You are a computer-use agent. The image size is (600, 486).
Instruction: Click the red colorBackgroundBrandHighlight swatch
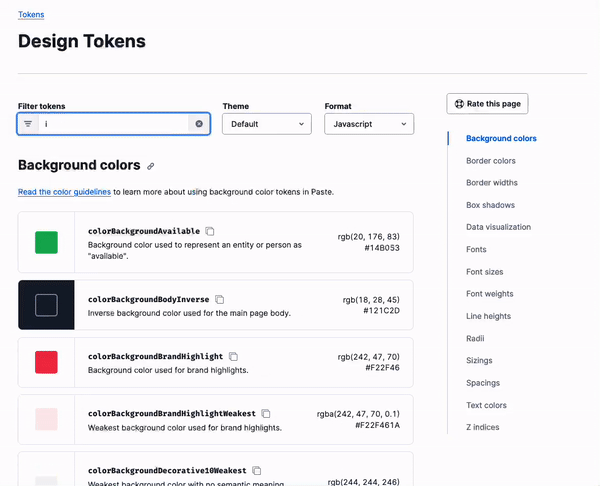click(x=46, y=362)
